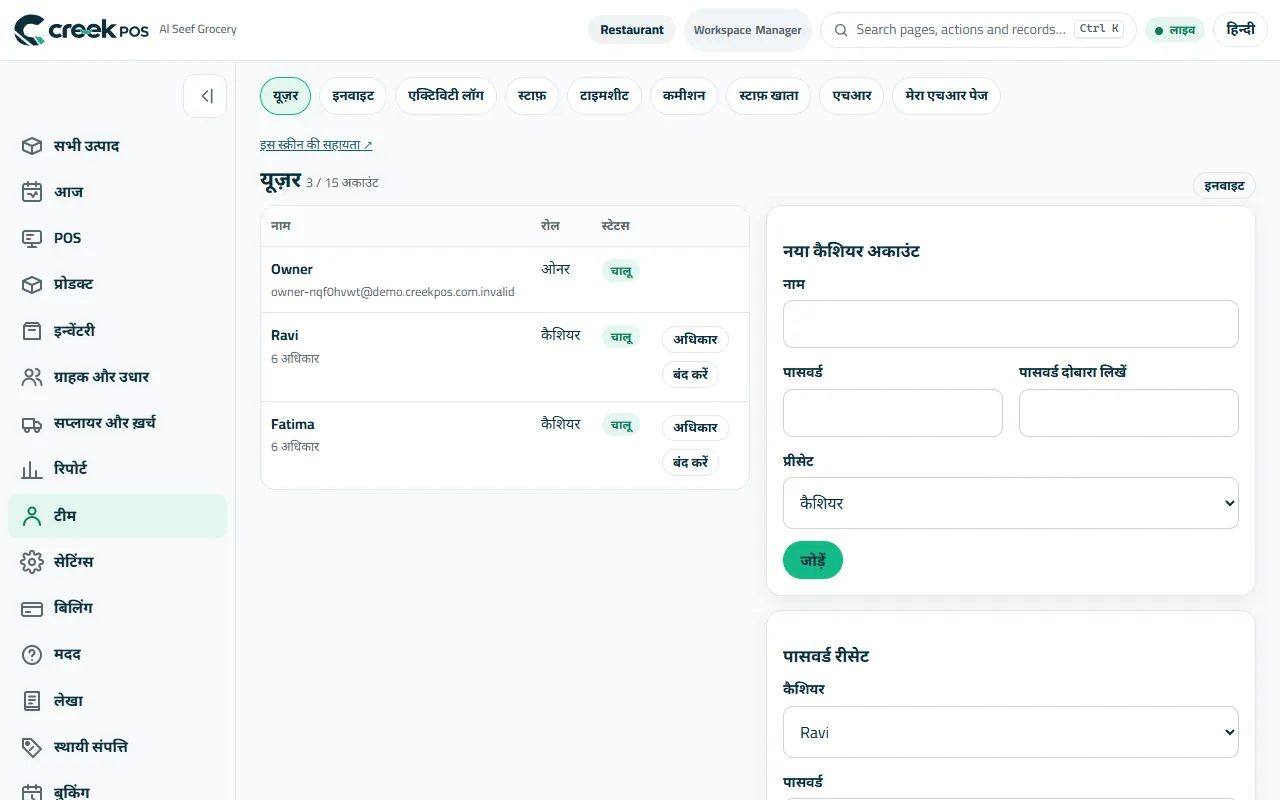Click the इनवाइट button above the form
The width and height of the screenshot is (1280, 800).
[1224, 185]
